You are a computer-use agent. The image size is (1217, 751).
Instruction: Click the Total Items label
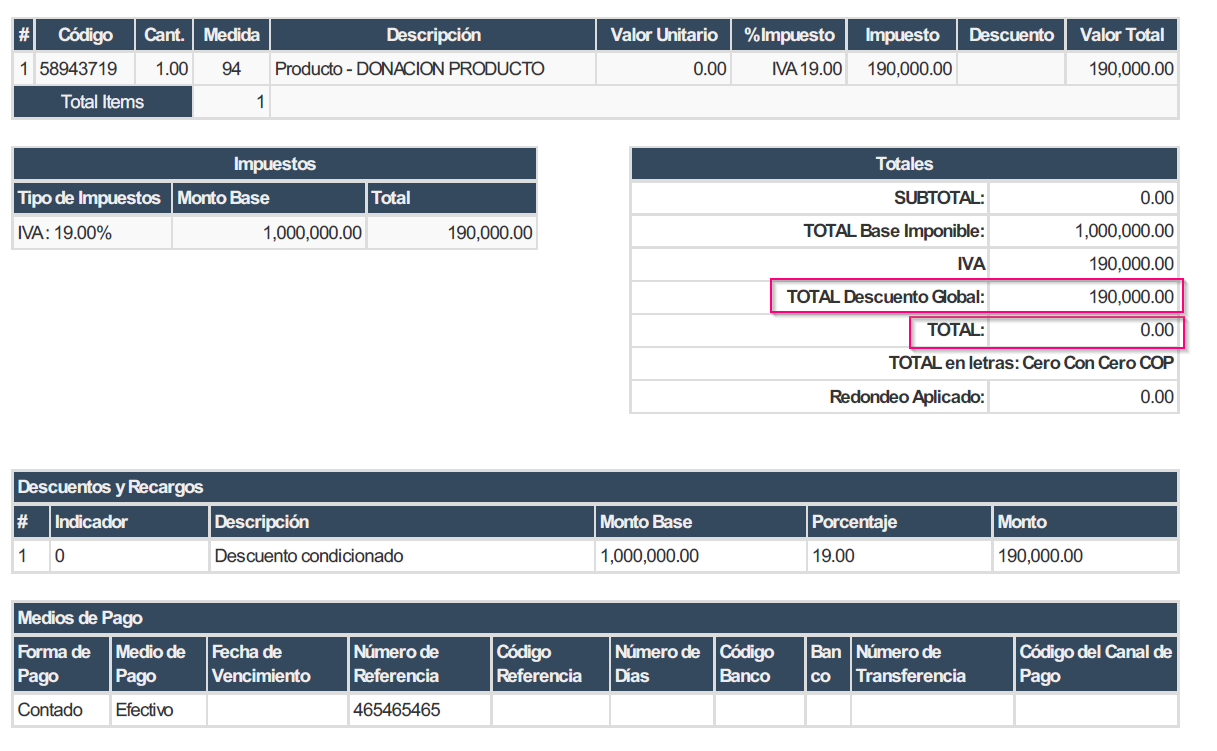102,102
